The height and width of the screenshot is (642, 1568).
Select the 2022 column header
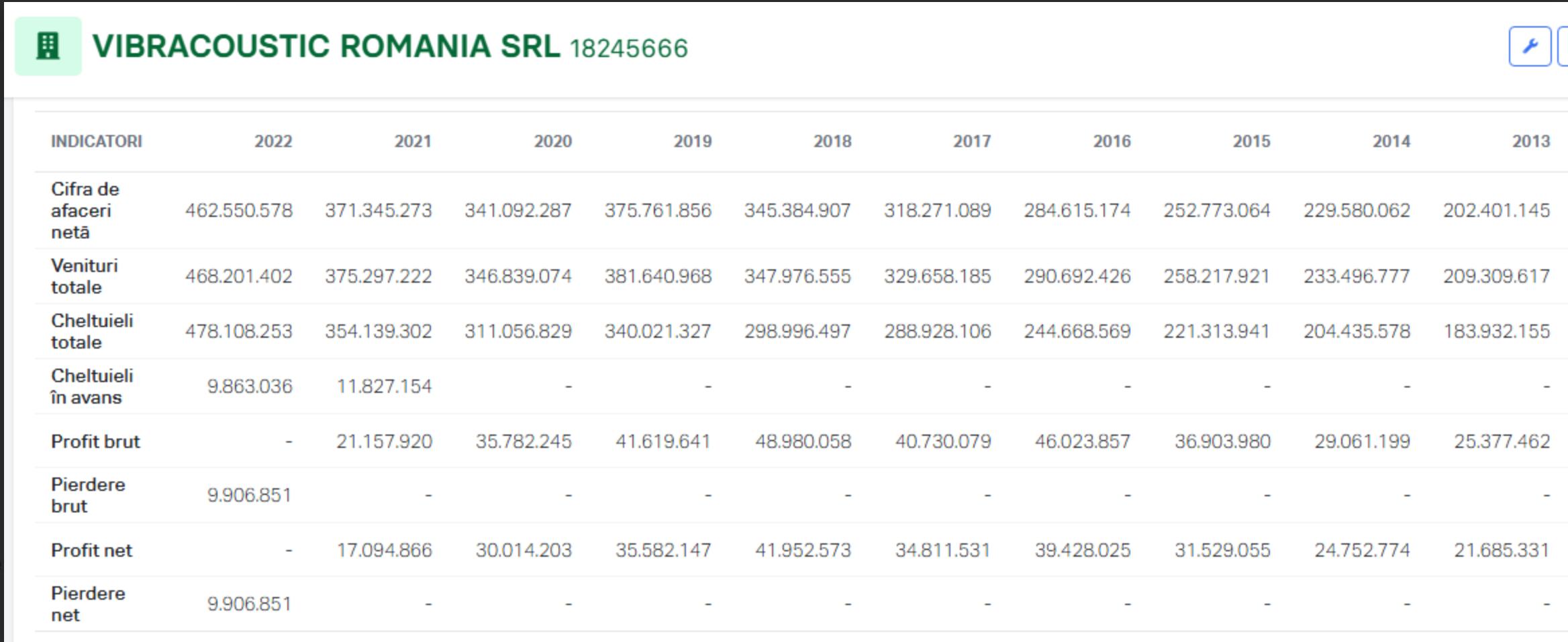(273, 141)
